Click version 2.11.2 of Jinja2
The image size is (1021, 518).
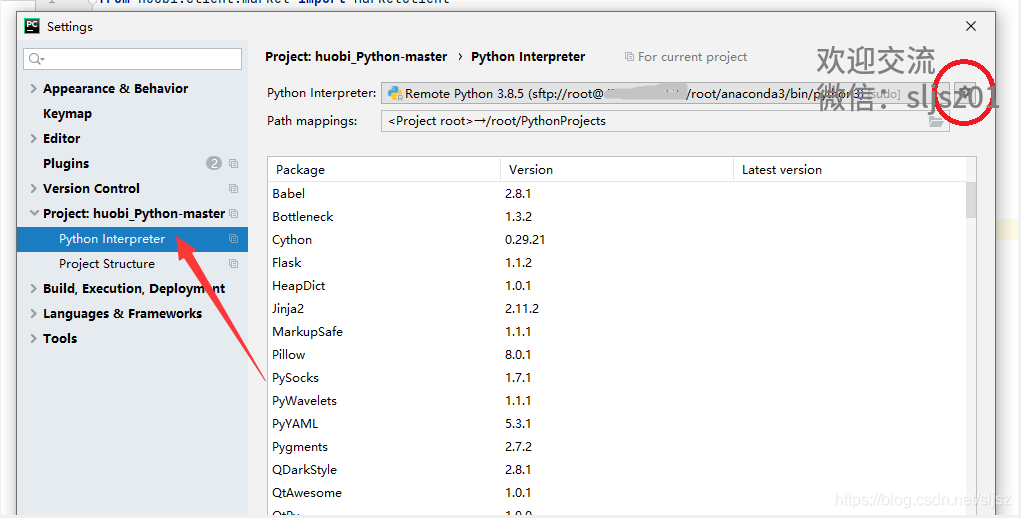[x=522, y=308]
